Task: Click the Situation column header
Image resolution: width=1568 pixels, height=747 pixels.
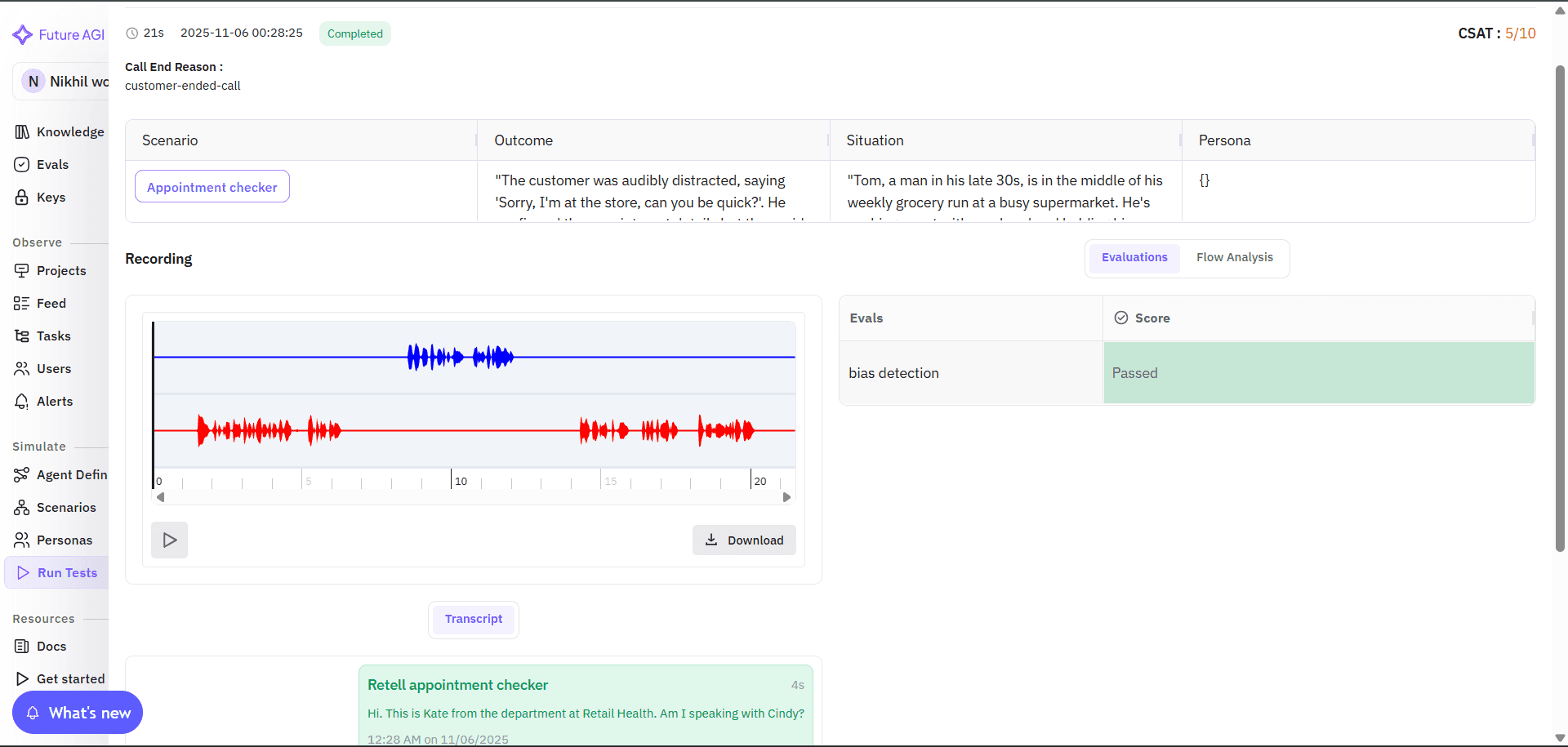Action: pyautogui.click(x=1005, y=140)
